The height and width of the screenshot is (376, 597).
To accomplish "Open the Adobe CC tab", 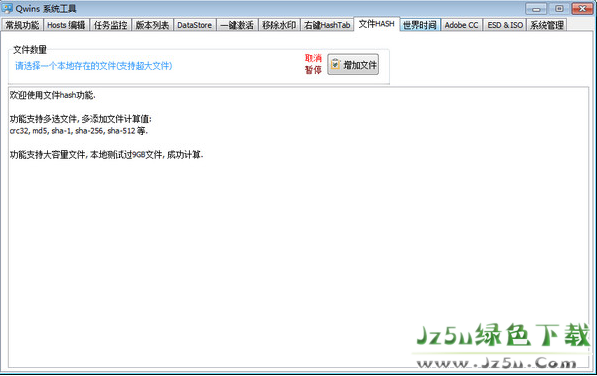I will 461,25.
